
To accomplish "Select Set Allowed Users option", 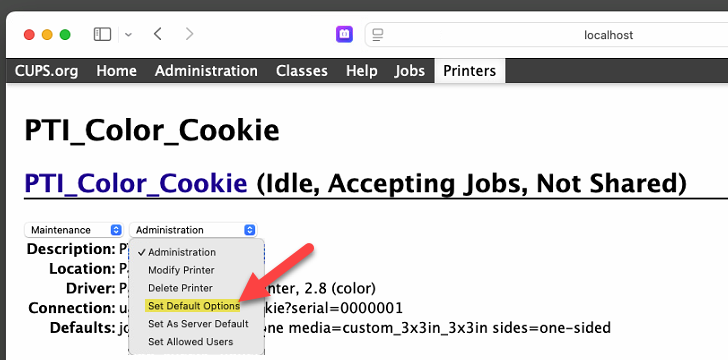I will pos(190,341).
